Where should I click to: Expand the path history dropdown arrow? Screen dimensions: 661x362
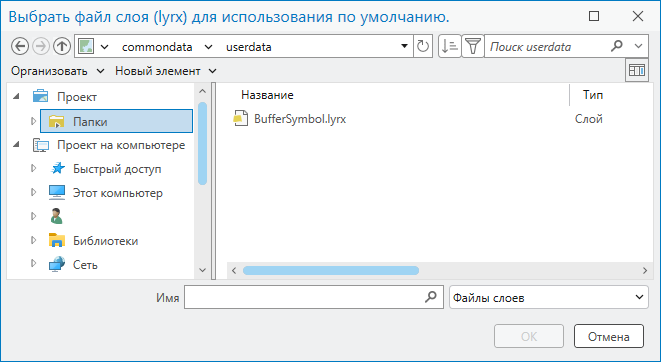[x=404, y=46]
